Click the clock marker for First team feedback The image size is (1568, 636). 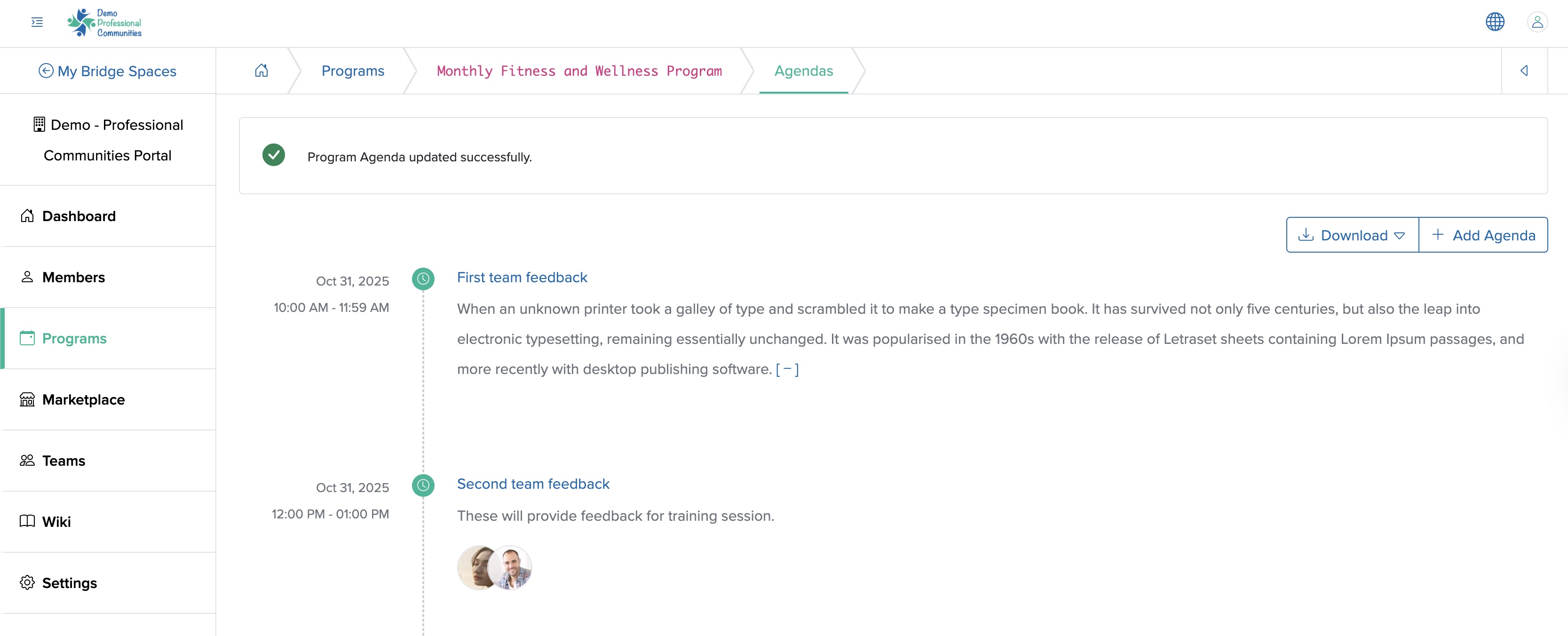423,279
